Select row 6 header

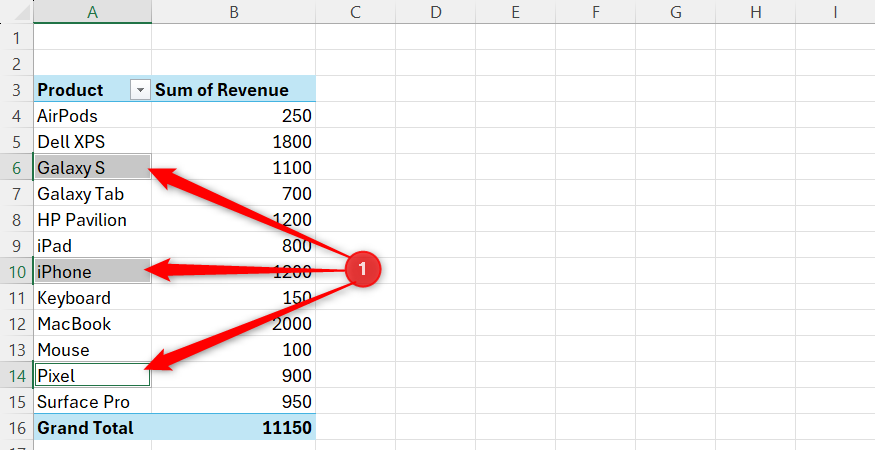click(16, 167)
